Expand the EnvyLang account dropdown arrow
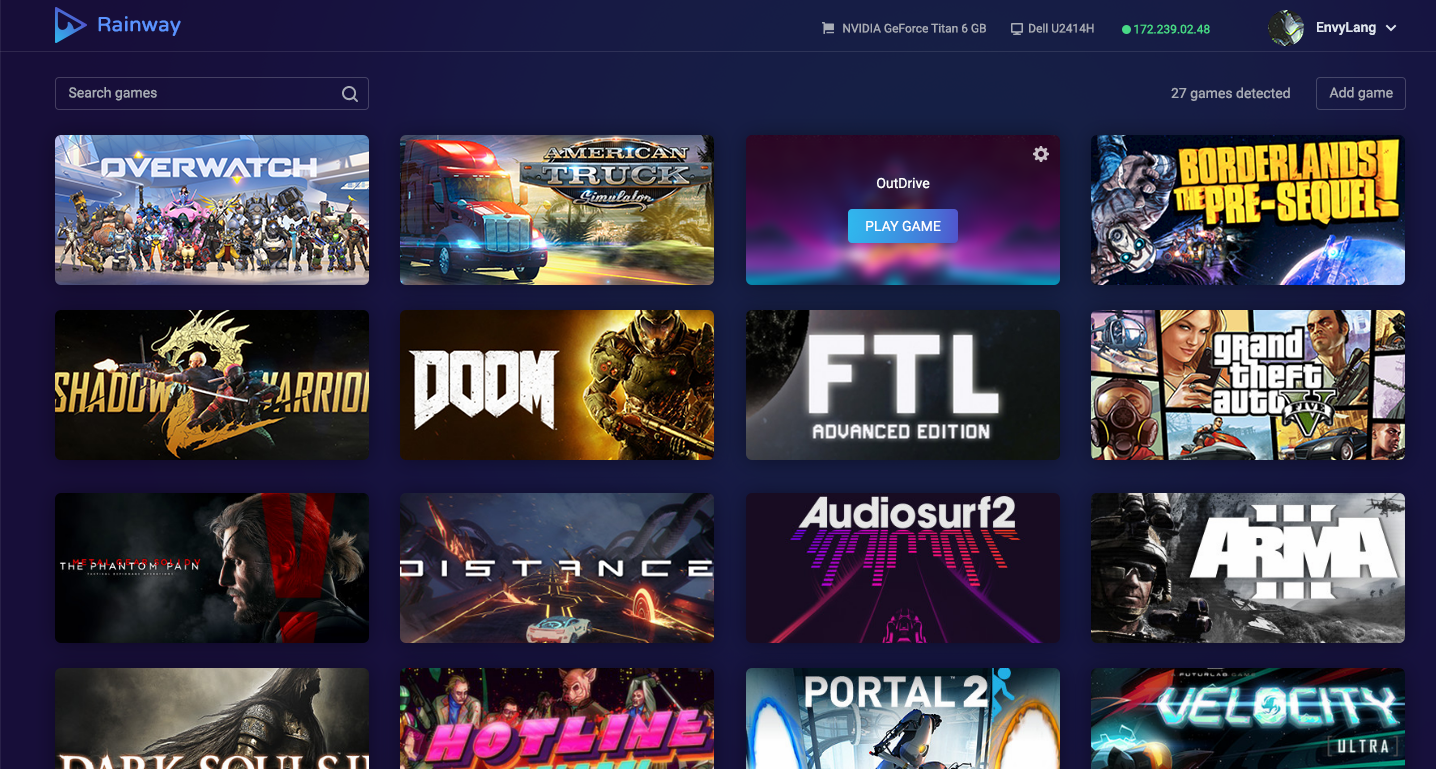Image resolution: width=1436 pixels, height=769 pixels. point(1391,28)
